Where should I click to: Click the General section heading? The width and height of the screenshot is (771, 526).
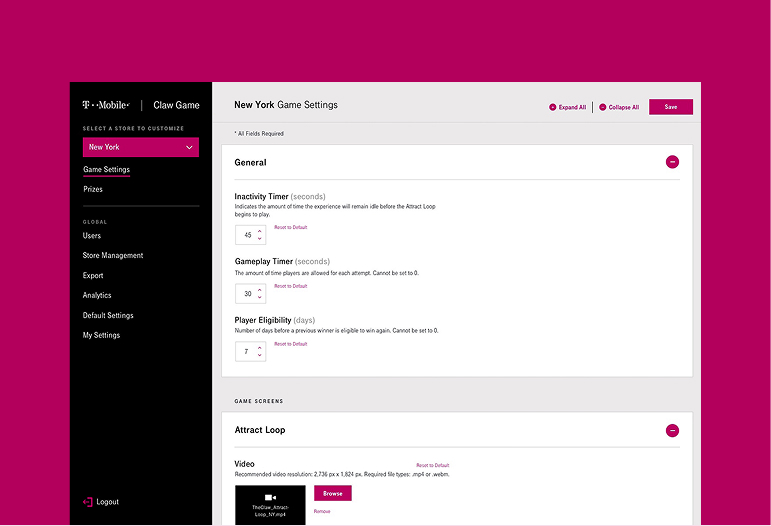point(250,163)
